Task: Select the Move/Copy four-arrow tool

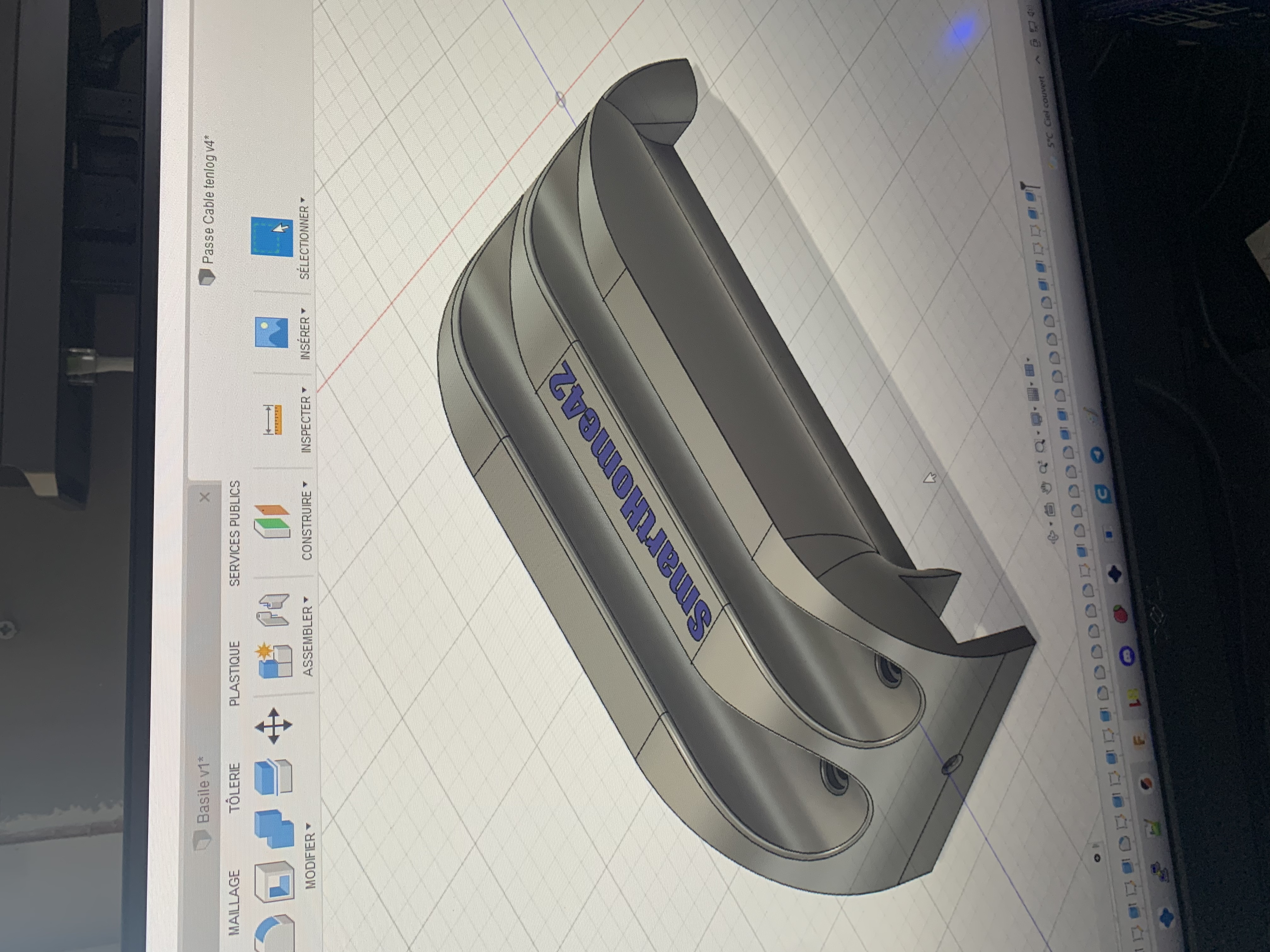Action: (273, 726)
